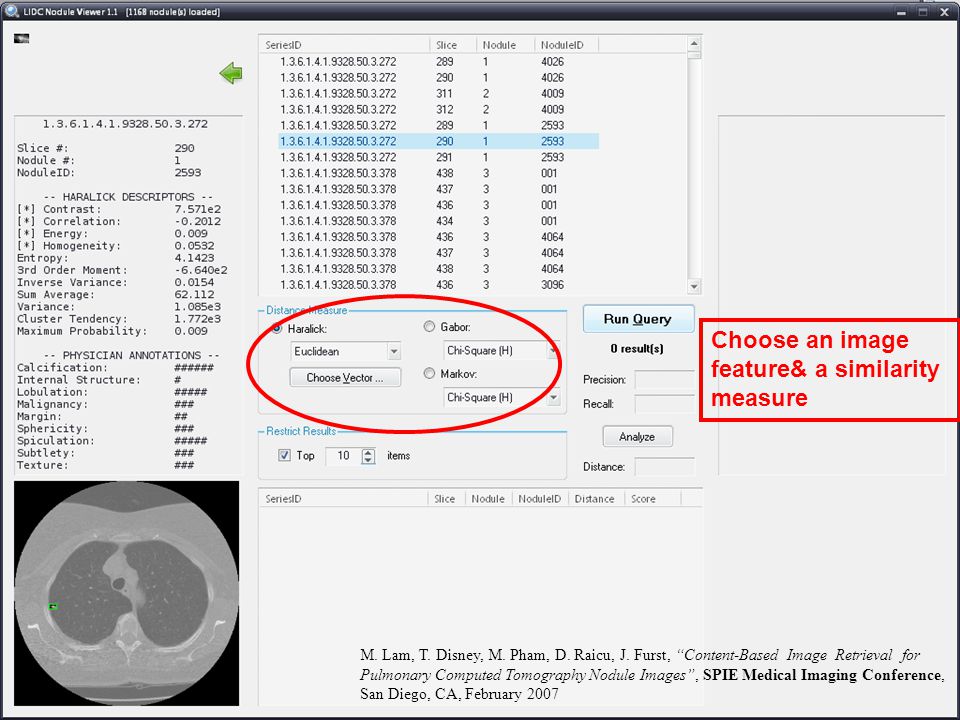Click the Contrast value 7.571e2

point(198,209)
